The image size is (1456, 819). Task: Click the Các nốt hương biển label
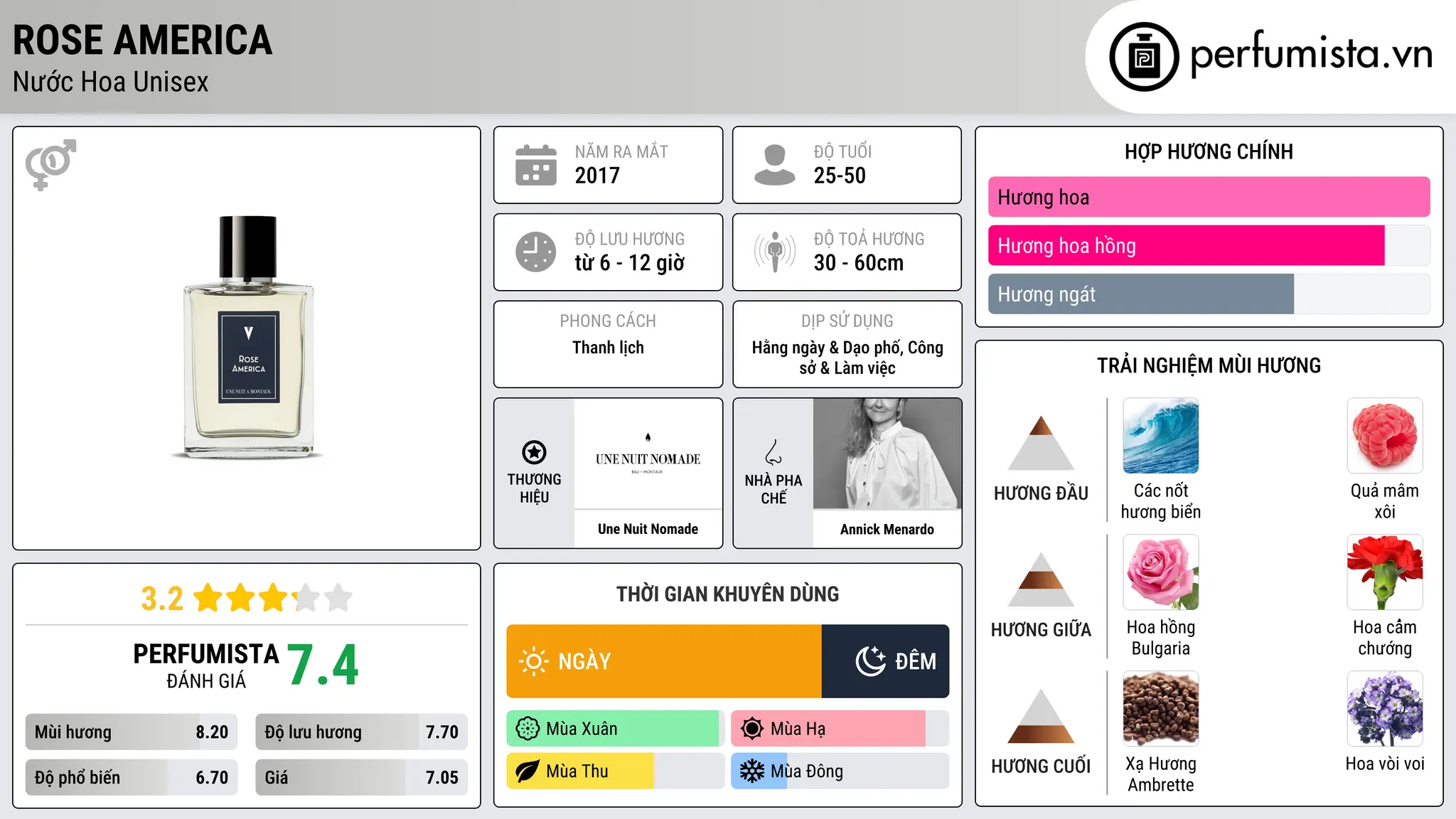point(1161,501)
